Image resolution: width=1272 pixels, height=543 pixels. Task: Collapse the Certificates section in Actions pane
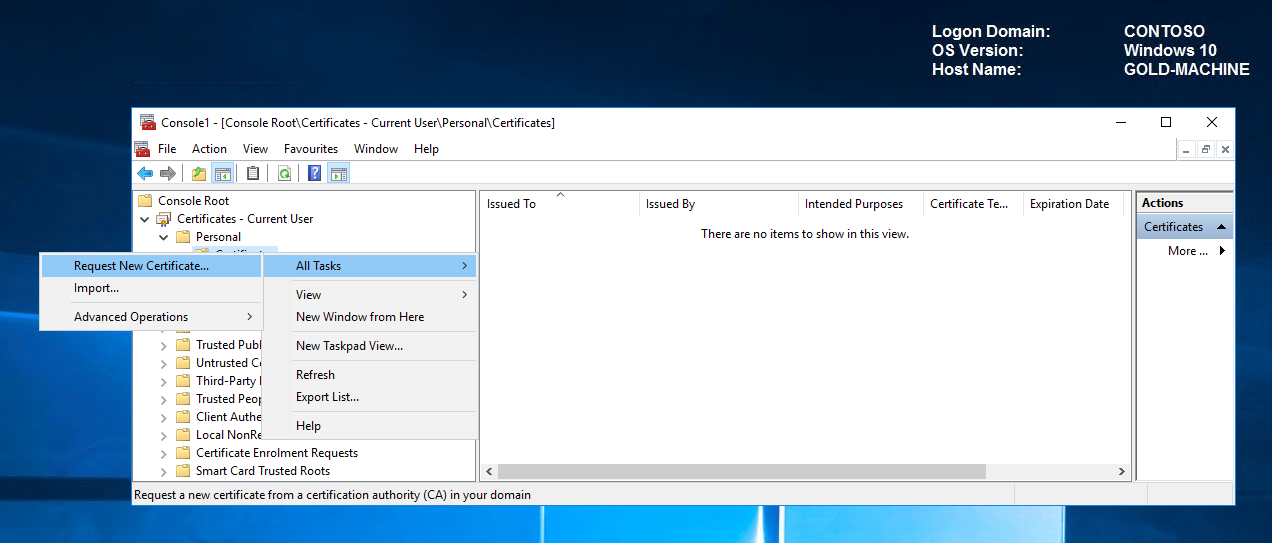click(1221, 227)
